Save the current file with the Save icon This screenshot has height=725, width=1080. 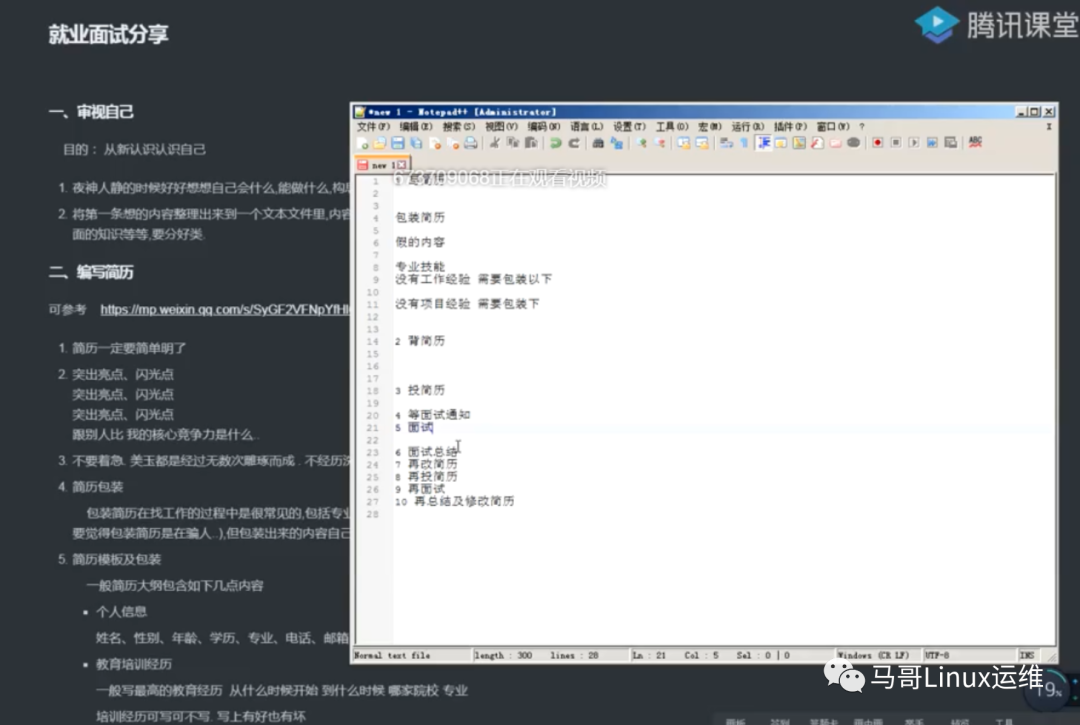pos(400,142)
